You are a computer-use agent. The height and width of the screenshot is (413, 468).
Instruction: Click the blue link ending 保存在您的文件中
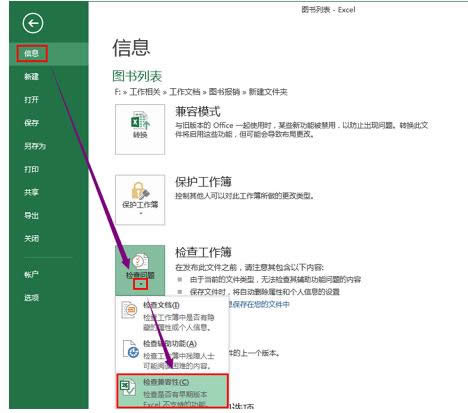(259, 304)
